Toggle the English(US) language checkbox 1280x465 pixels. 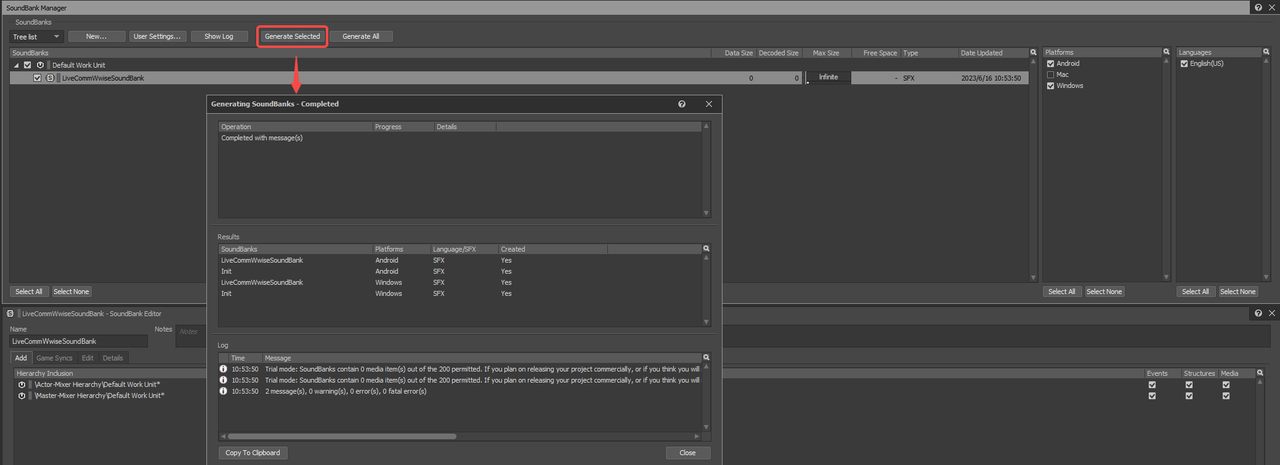(x=1185, y=63)
